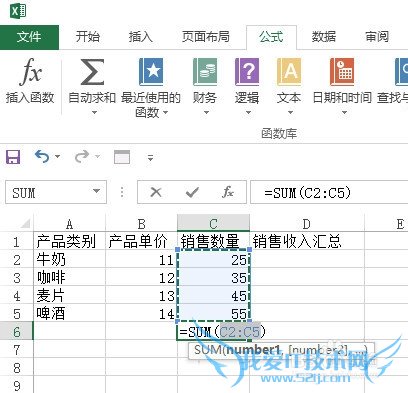408x393 pixels.
Task: Open the Text functions book icon
Action: click(289, 72)
